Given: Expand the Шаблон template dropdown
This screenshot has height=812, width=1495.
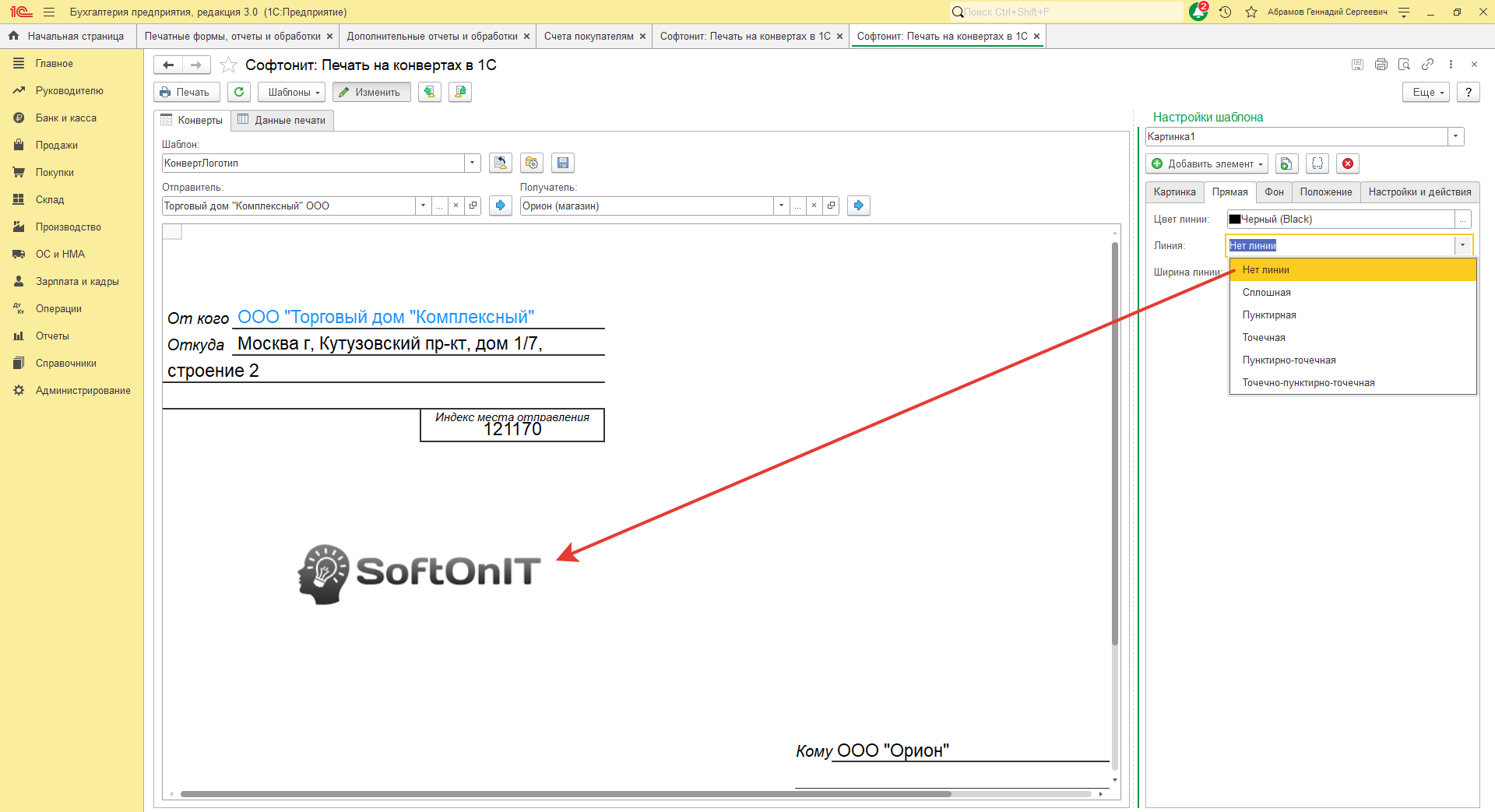Looking at the screenshot, I should point(472,163).
